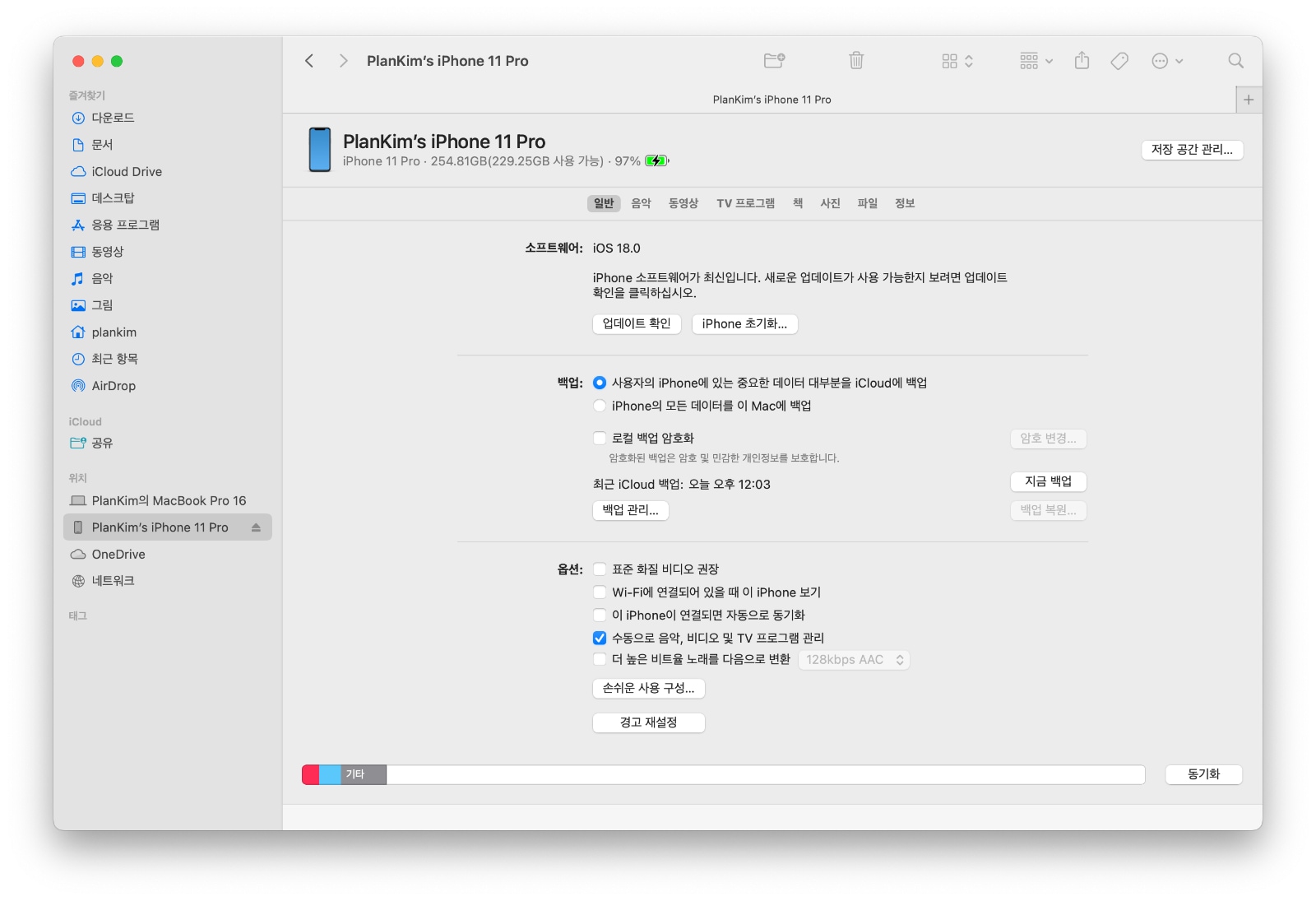
Task: Switch to the 사진 tab
Action: pos(831,203)
